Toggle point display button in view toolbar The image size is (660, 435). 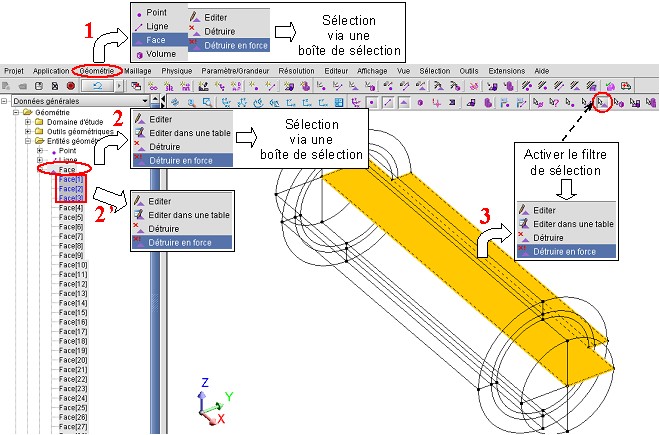[x=372, y=102]
